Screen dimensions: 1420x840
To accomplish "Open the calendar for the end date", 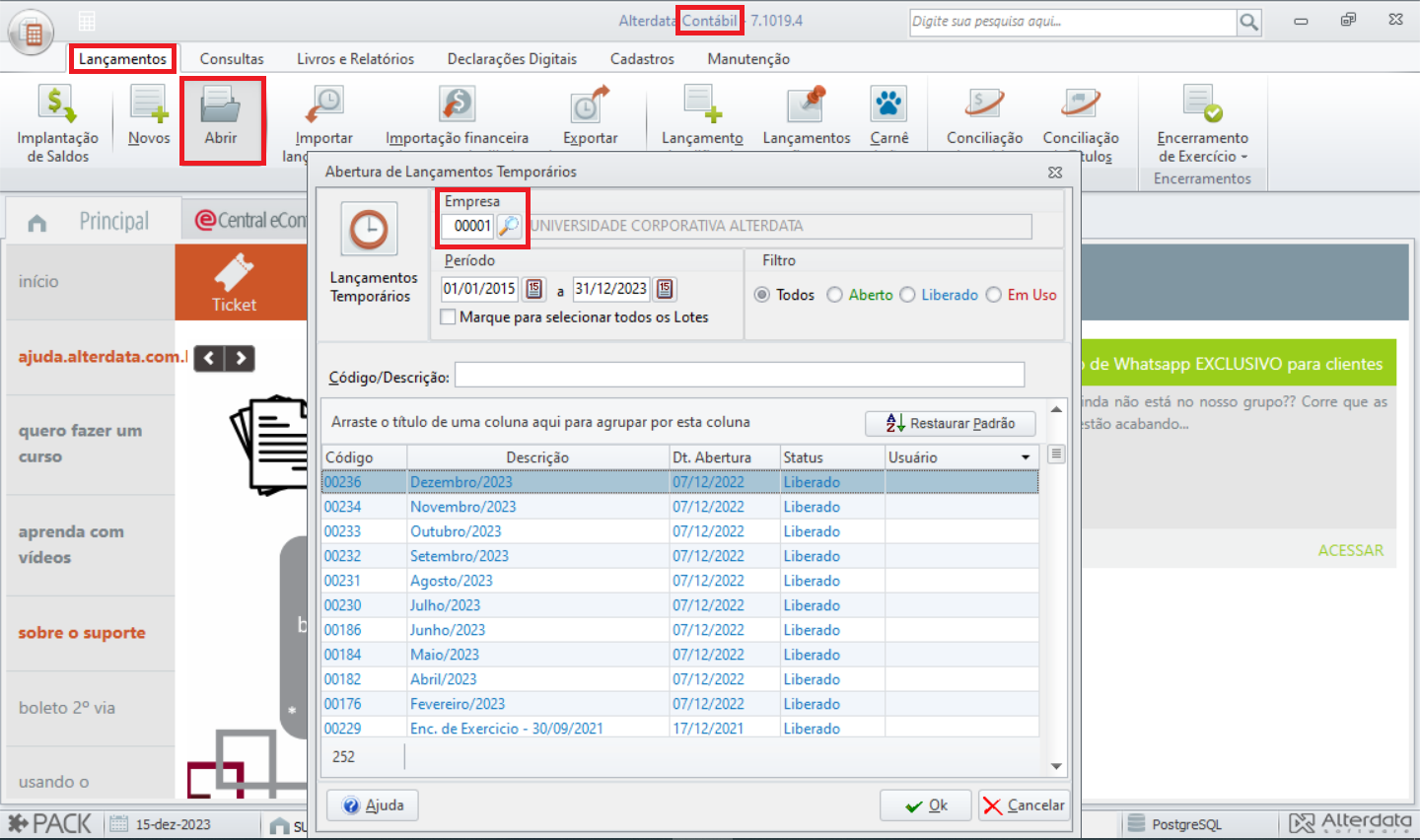I will coord(665,289).
